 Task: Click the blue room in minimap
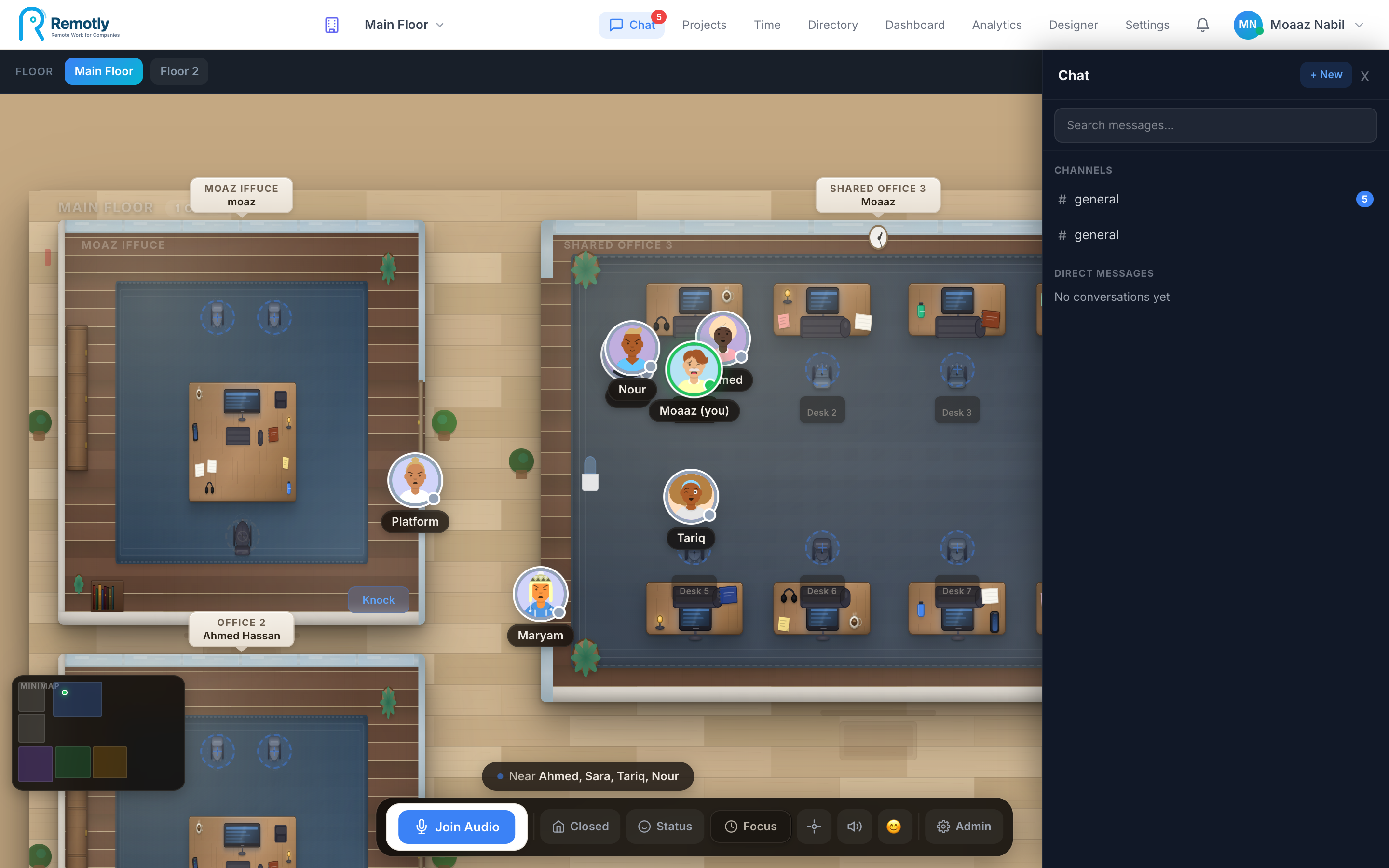coord(78,699)
